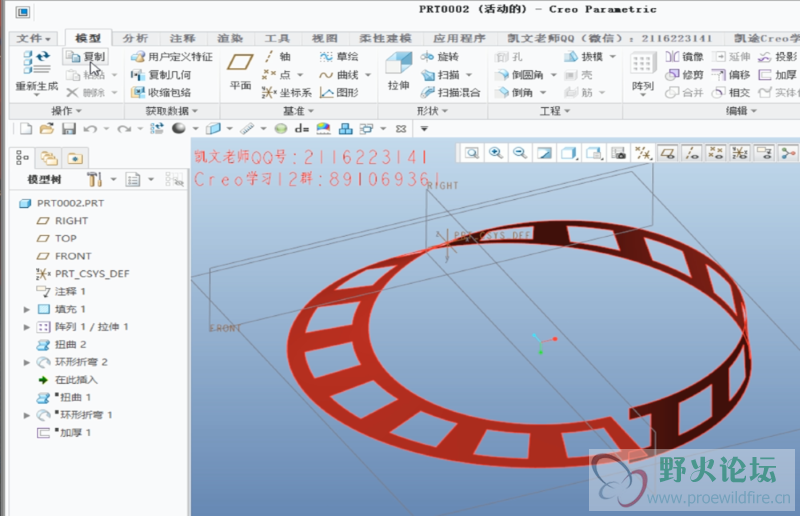Screen dimensions: 800x516
Task: Open the 操作 group dropdown
Action: coord(66,111)
